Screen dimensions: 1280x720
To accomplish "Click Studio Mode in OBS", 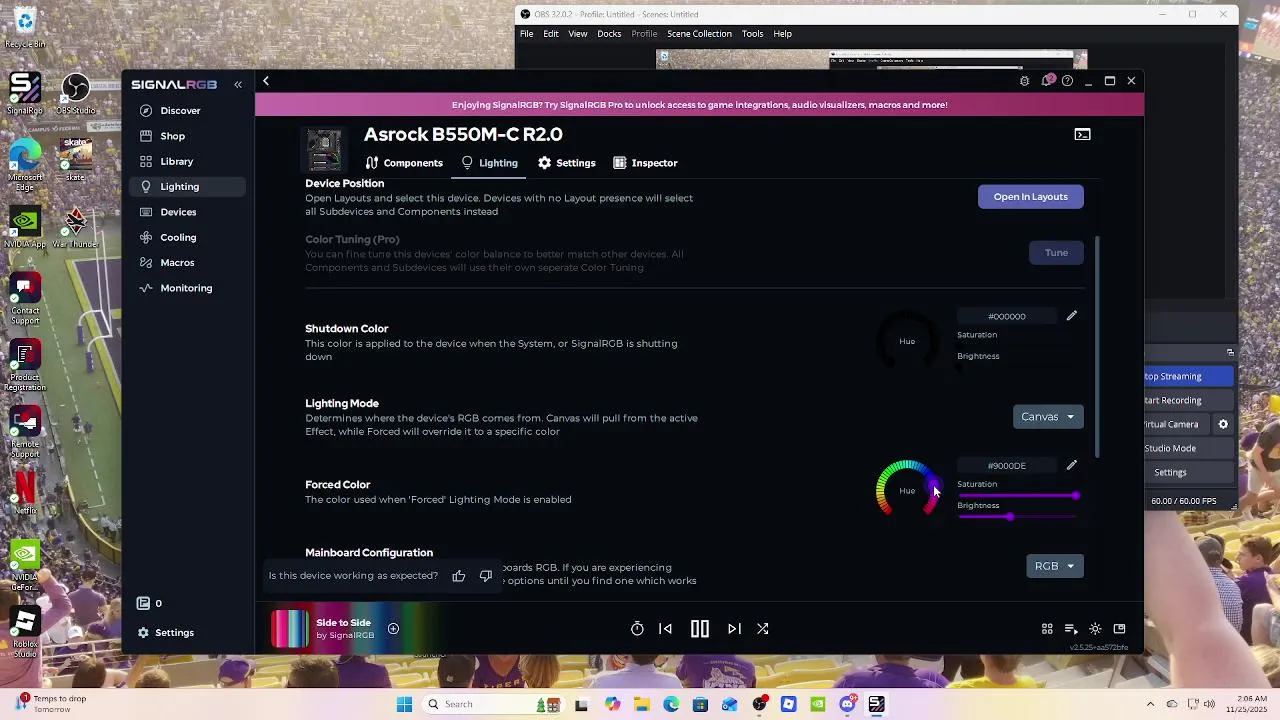I will 1188,448.
